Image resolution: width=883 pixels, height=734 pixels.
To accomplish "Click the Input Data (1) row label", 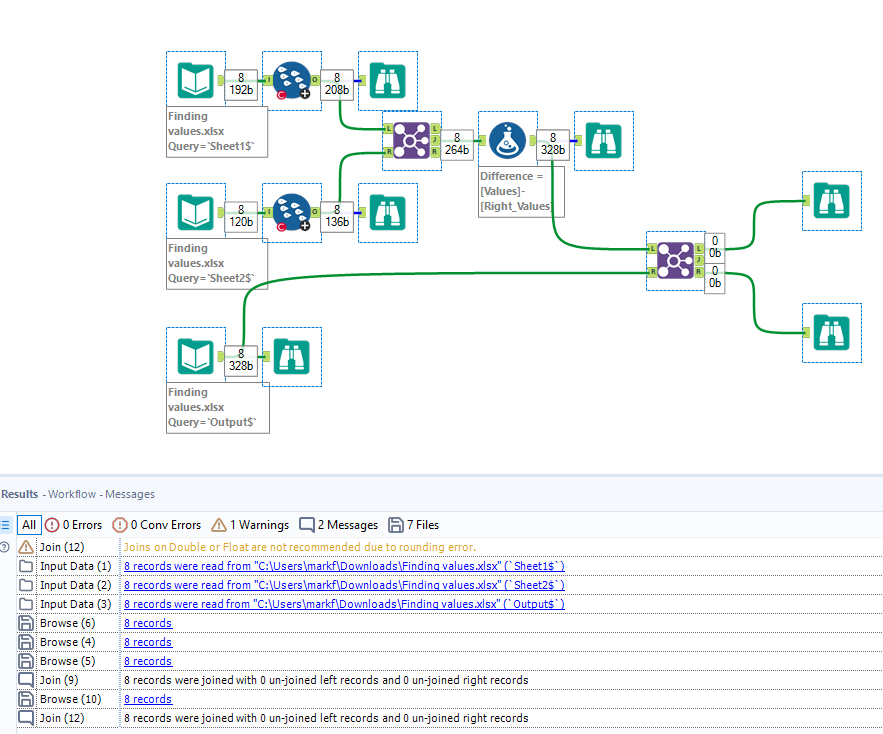I will point(75,566).
